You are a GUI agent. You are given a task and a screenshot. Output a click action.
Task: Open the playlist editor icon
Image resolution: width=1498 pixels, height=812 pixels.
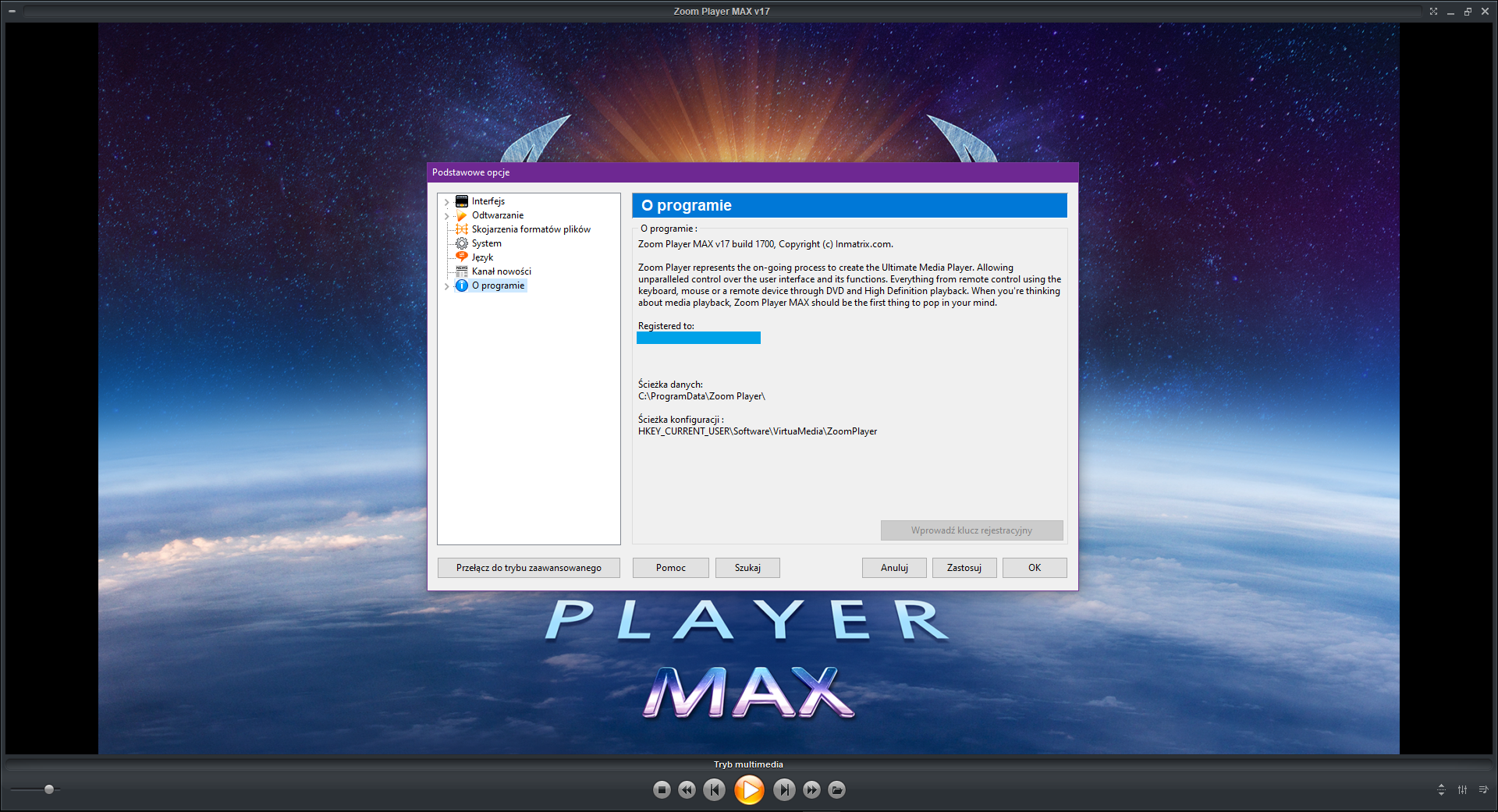(1483, 790)
